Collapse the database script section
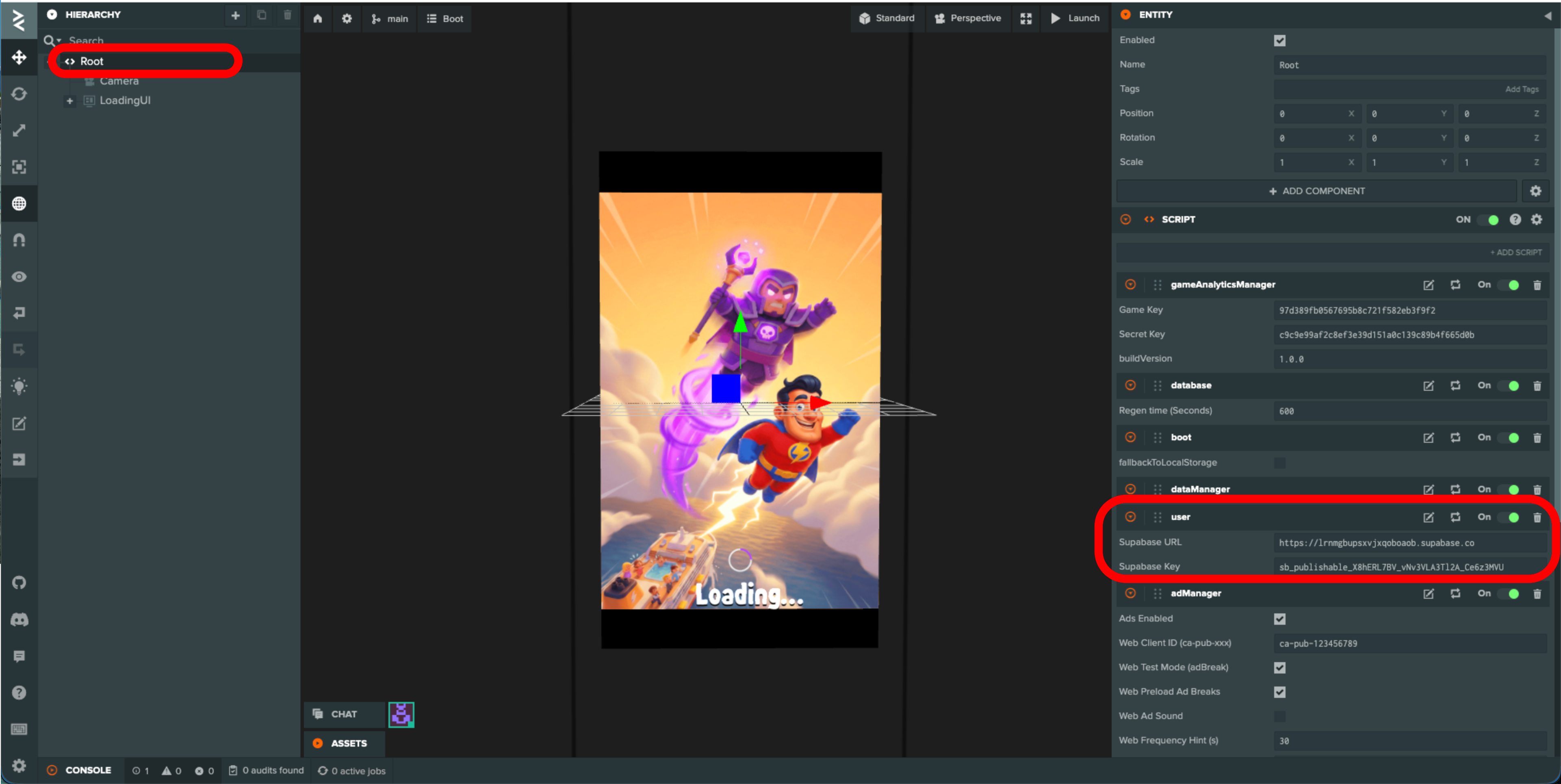1561x784 pixels. [1130, 386]
